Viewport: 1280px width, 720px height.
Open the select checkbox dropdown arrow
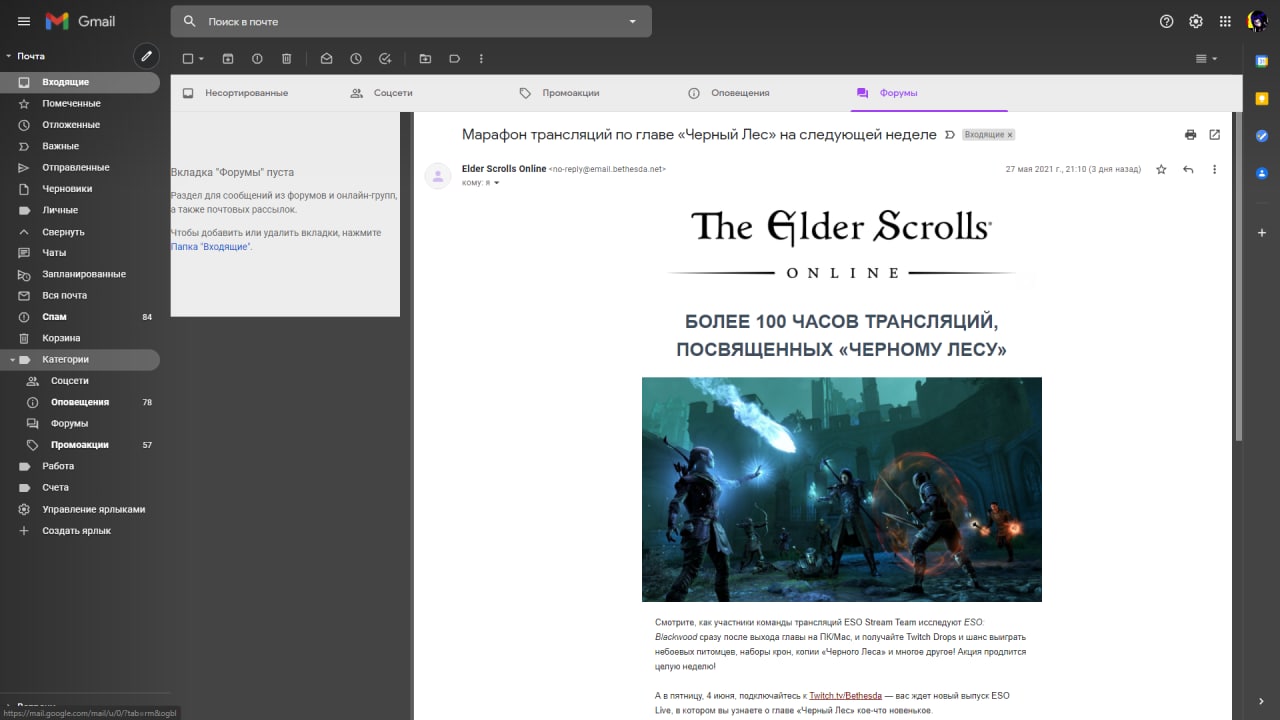tap(201, 59)
